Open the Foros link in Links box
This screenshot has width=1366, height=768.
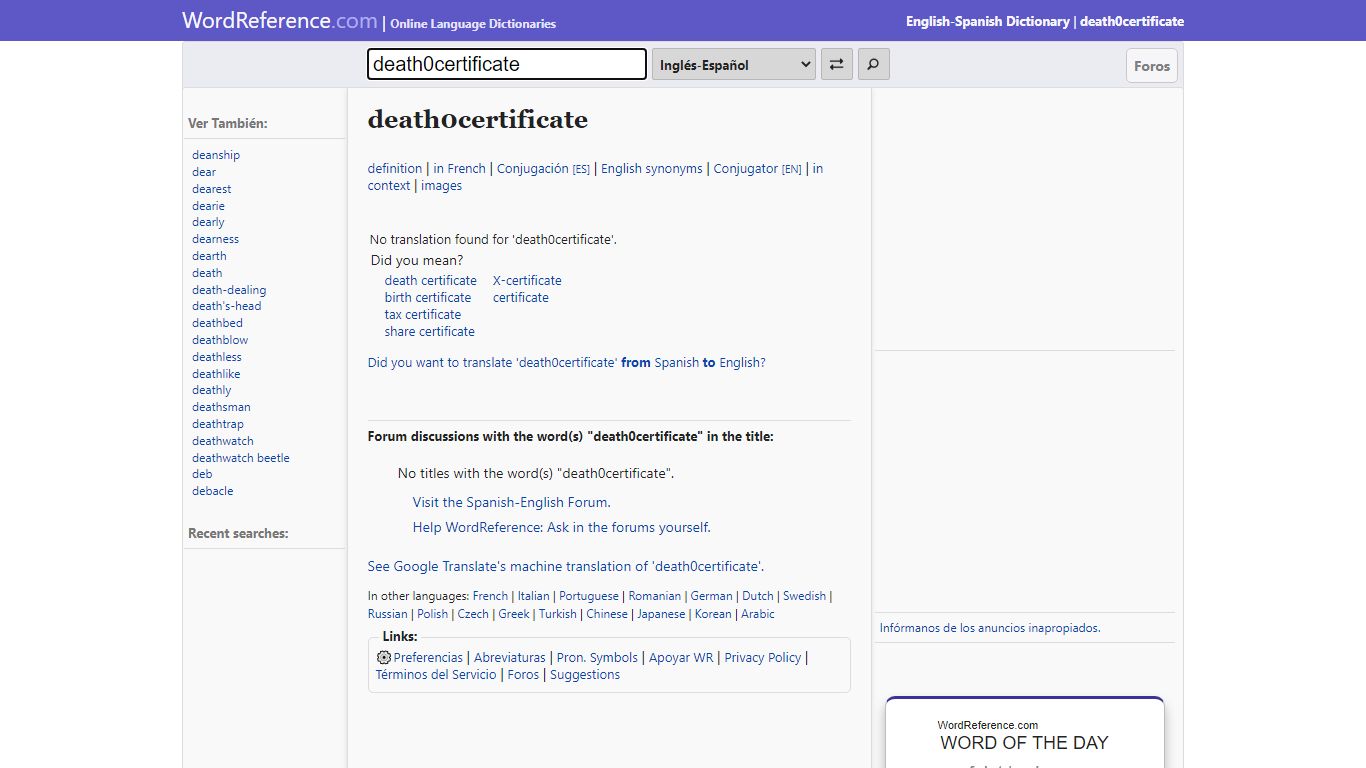click(523, 674)
